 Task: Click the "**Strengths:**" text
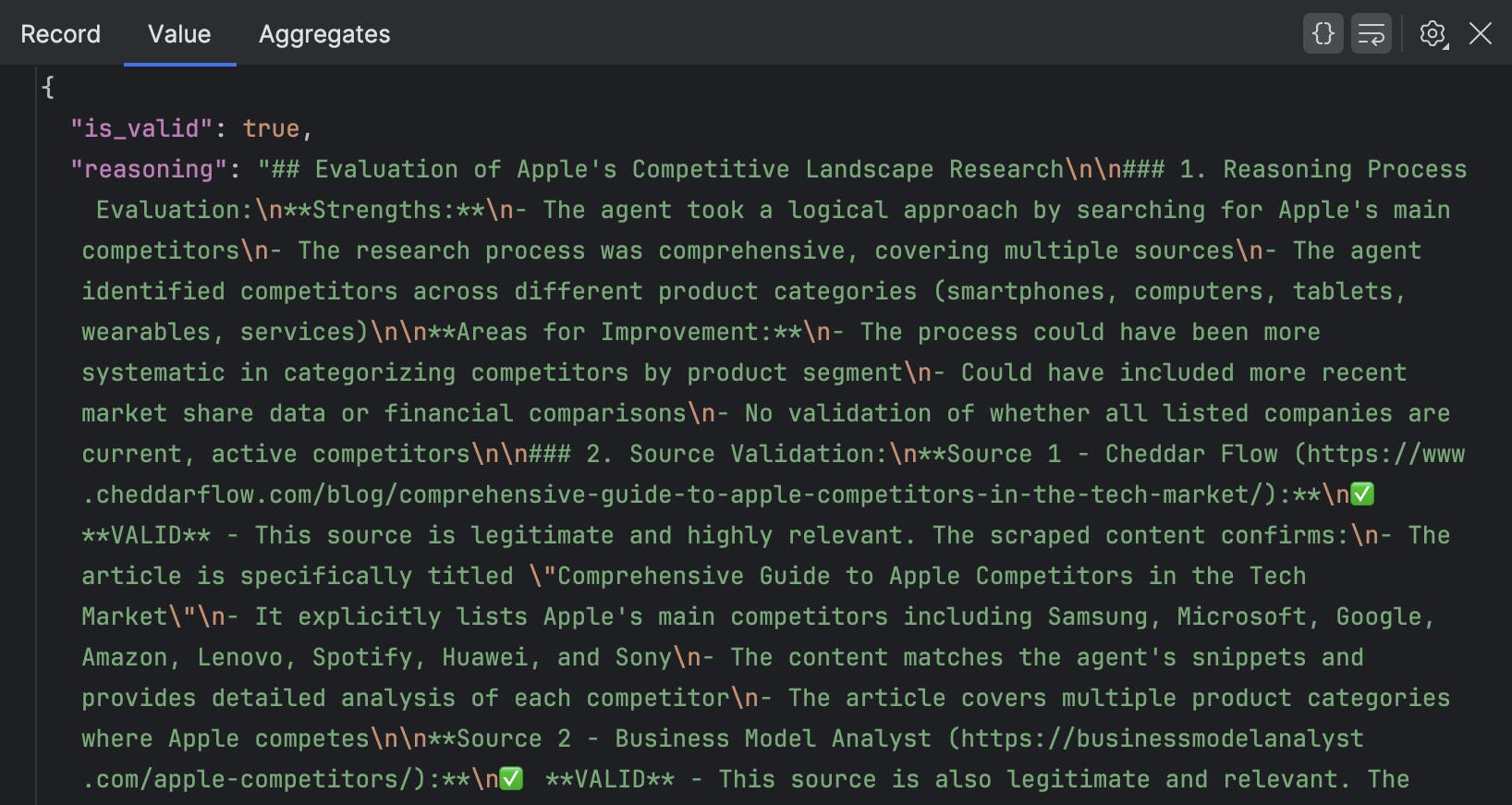click(384, 210)
